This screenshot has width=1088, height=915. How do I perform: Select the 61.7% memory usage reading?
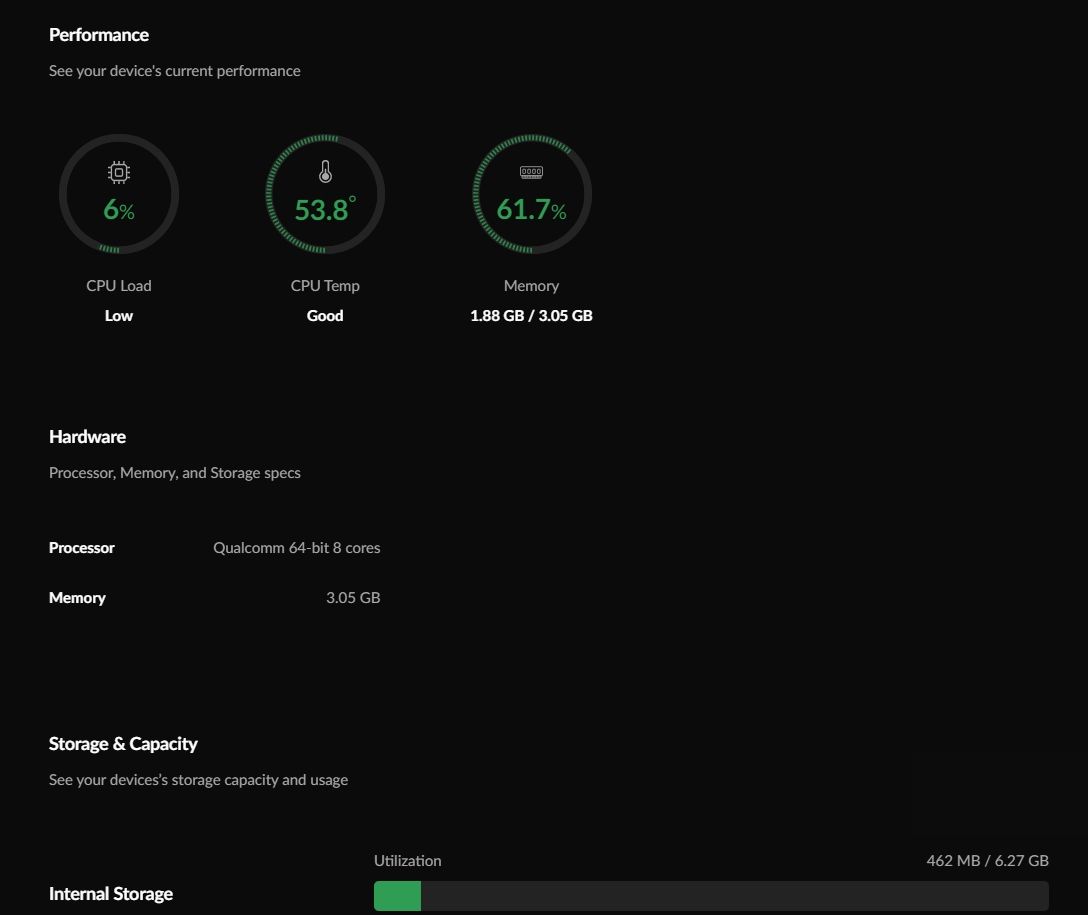tap(531, 210)
